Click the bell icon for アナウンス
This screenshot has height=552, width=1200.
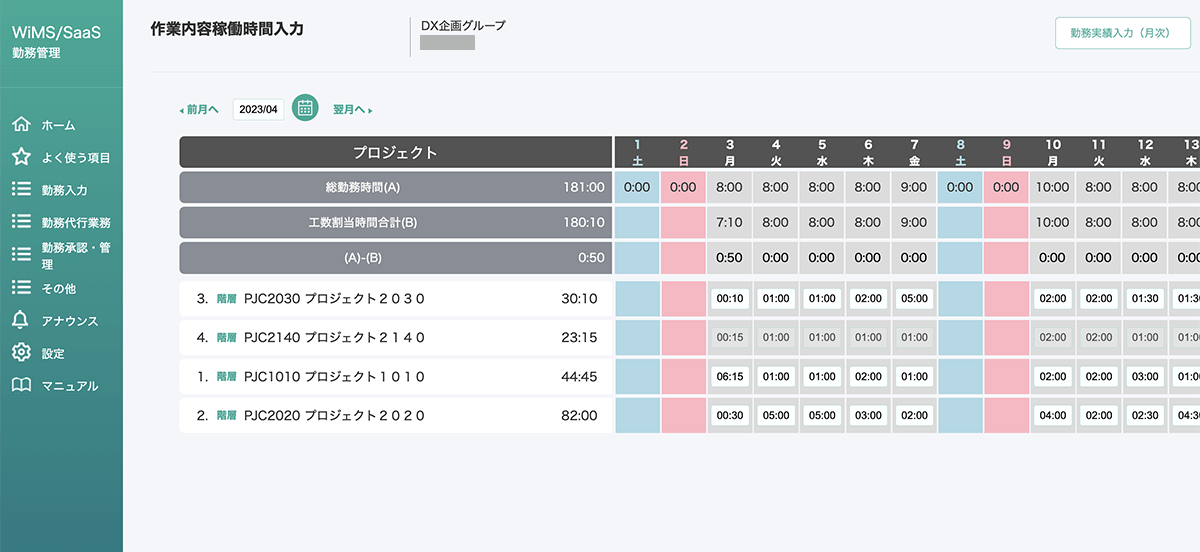coord(20,320)
